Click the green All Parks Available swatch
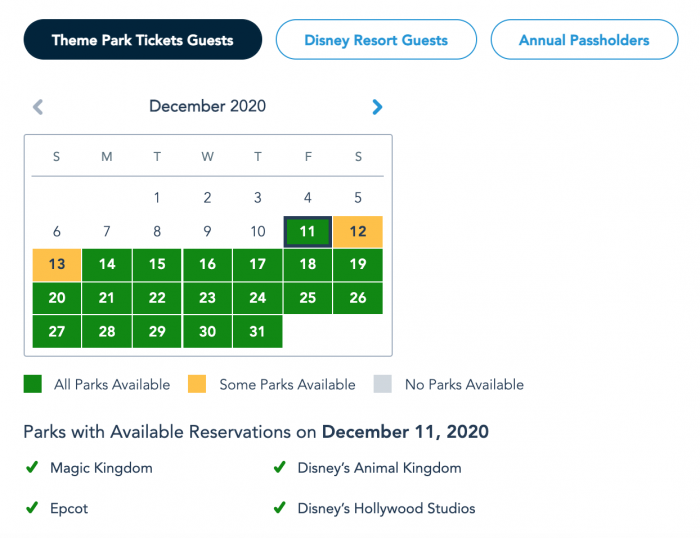The height and width of the screenshot is (538, 700). (33, 384)
